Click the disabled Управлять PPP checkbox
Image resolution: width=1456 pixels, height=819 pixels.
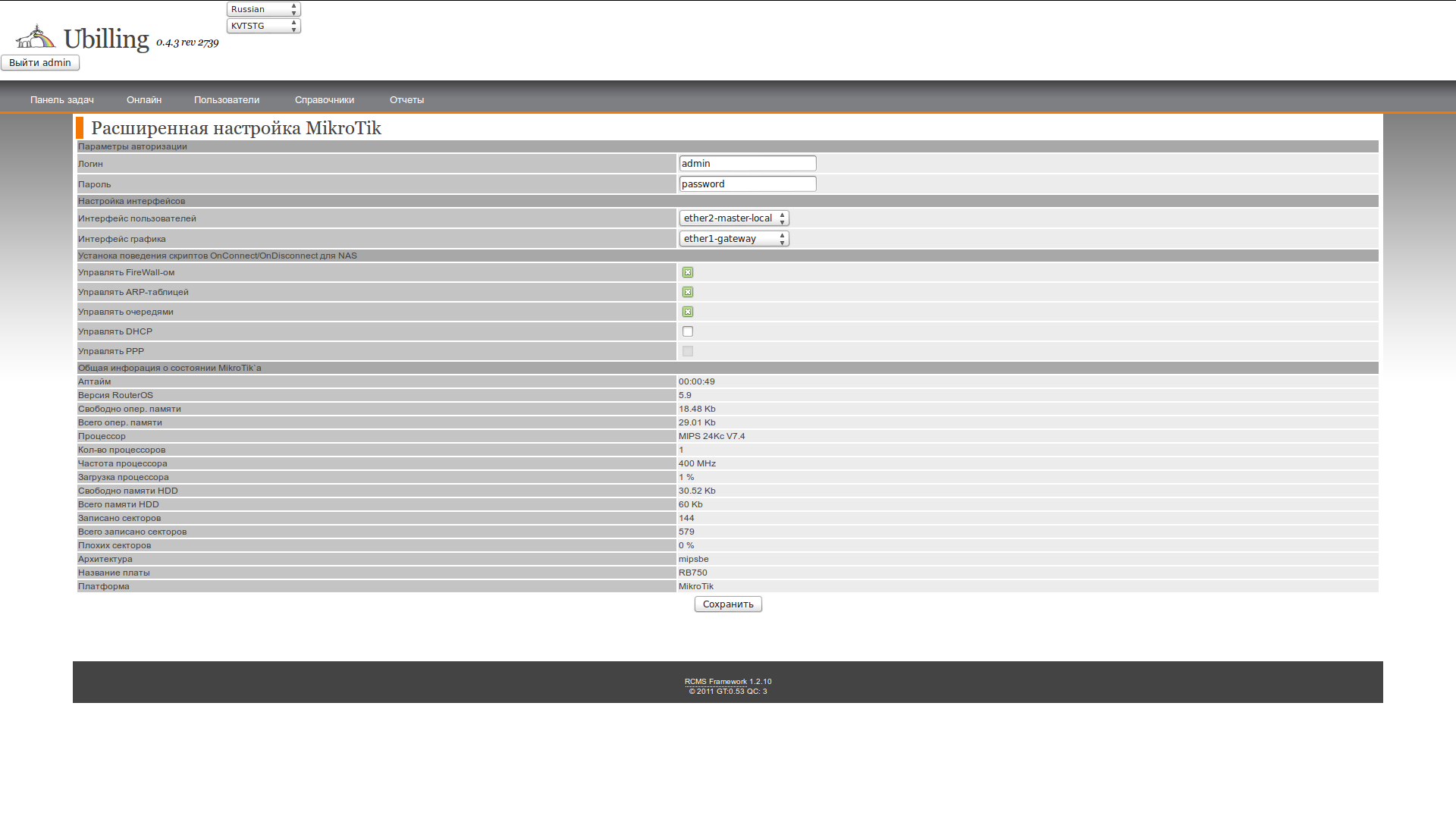(688, 351)
